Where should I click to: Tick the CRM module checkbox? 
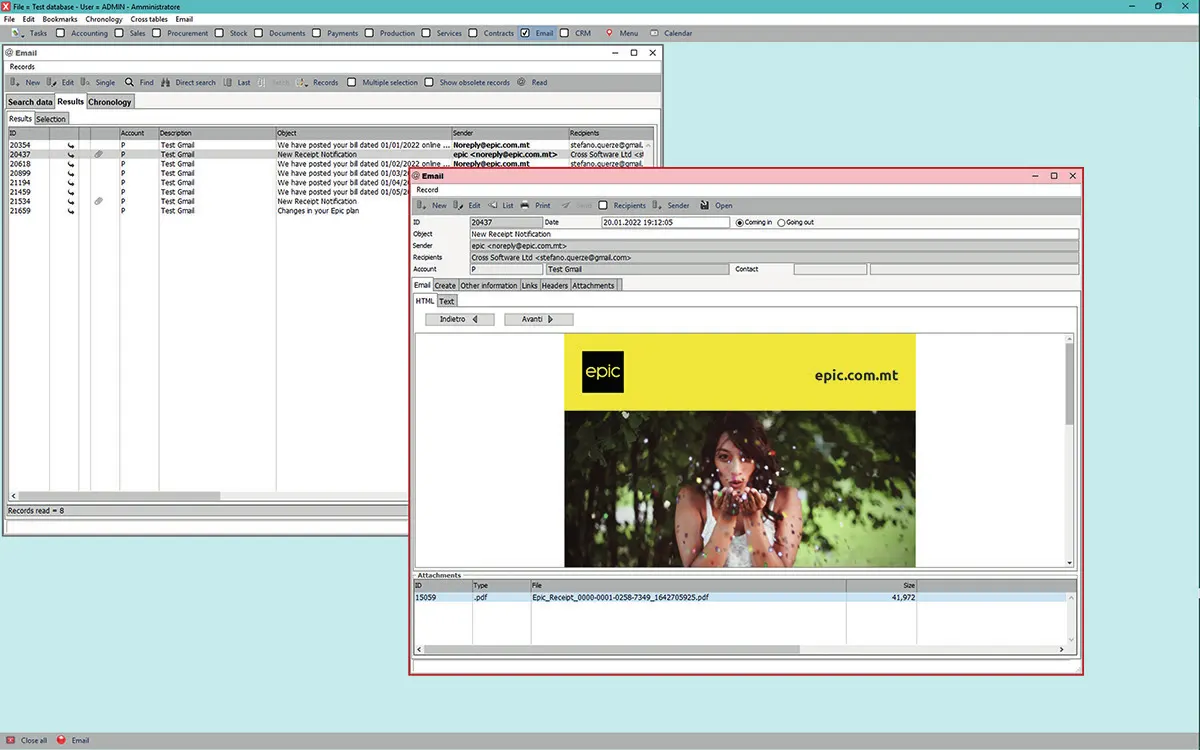coord(565,33)
